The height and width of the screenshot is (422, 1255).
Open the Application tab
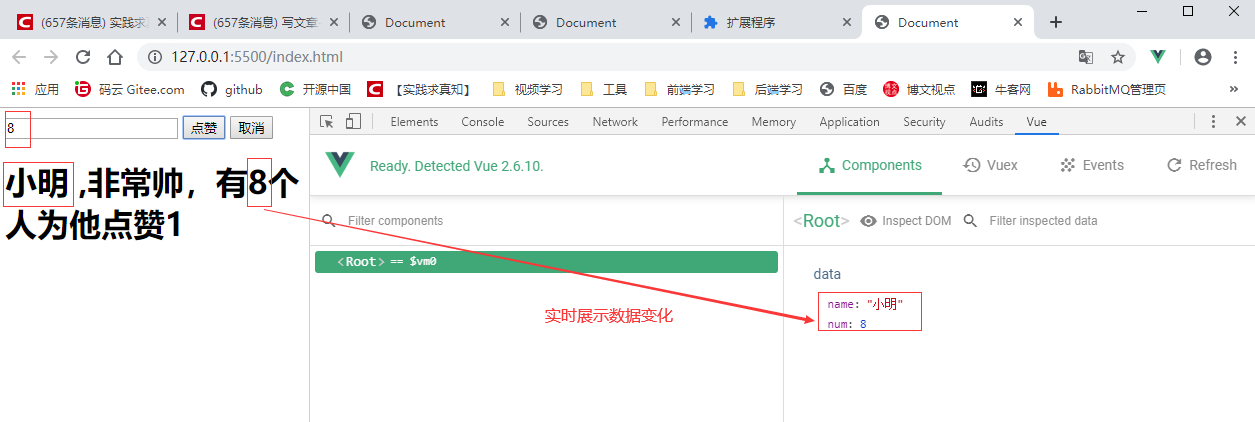click(849, 122)
